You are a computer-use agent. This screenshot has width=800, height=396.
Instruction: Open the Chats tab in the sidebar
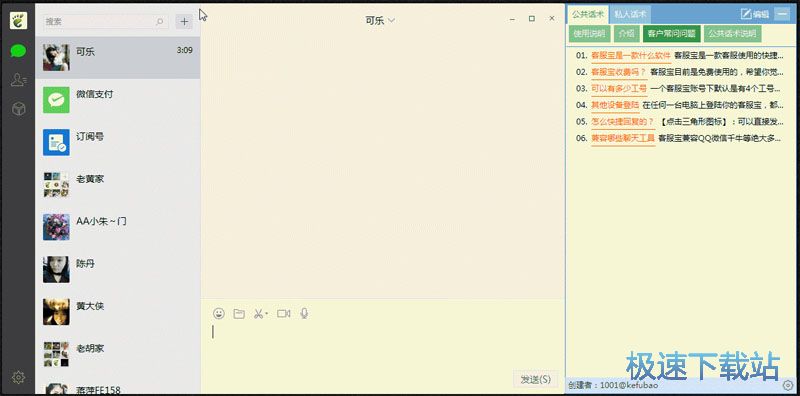pyautogui.click(x=18, y=51)
